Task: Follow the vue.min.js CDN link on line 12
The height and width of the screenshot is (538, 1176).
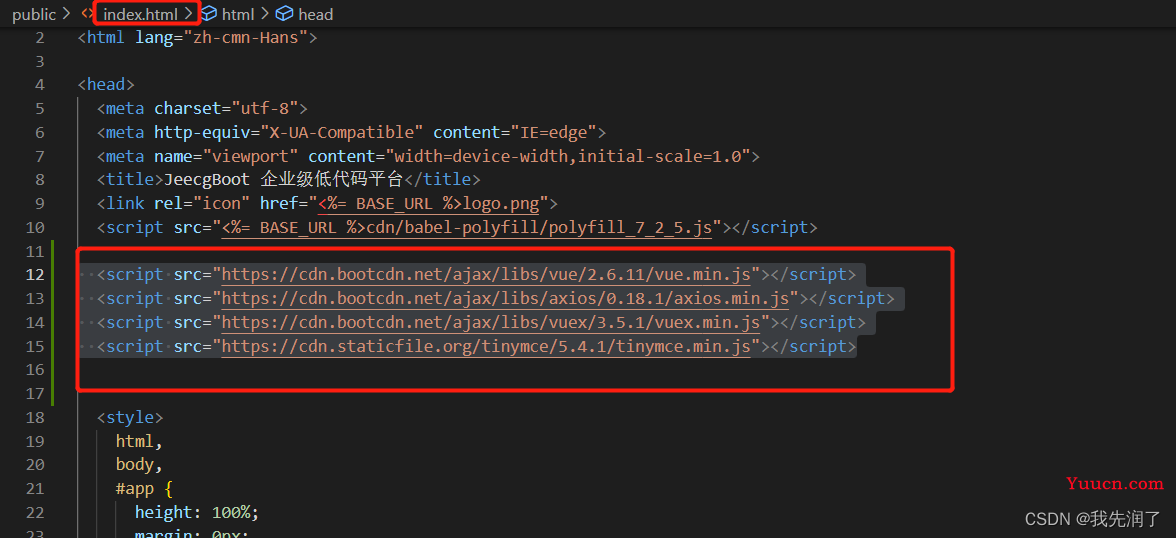Action: point(486,275)
